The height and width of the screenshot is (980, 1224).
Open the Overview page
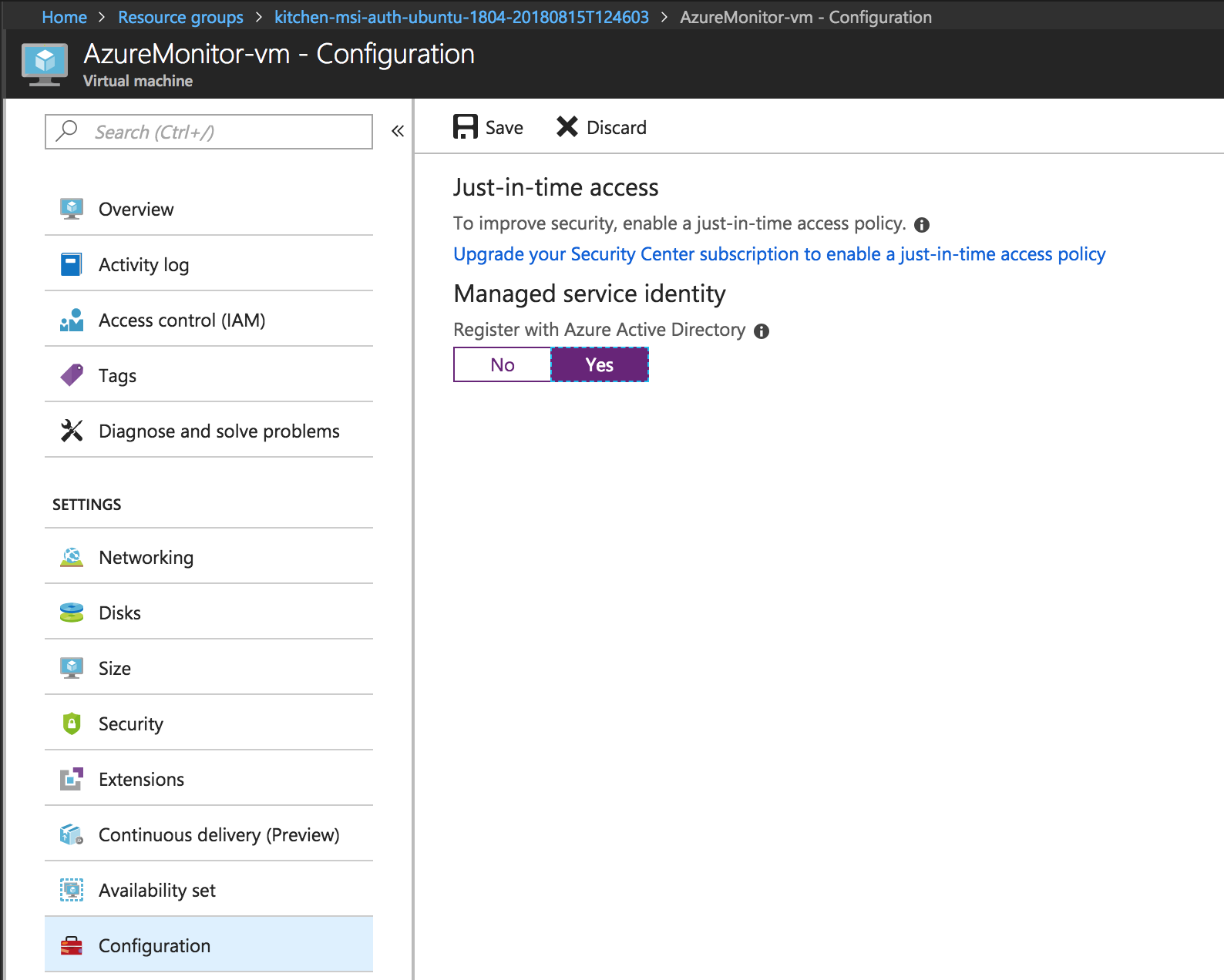coord(136,209)
